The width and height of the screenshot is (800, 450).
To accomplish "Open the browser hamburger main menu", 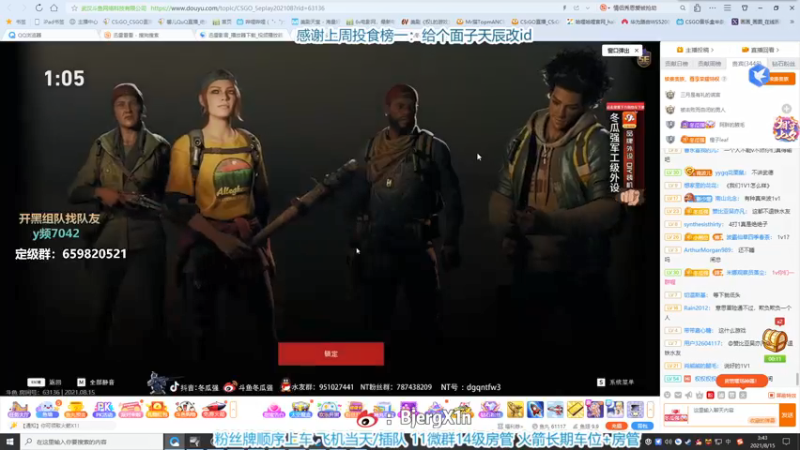I will point(728,8).
